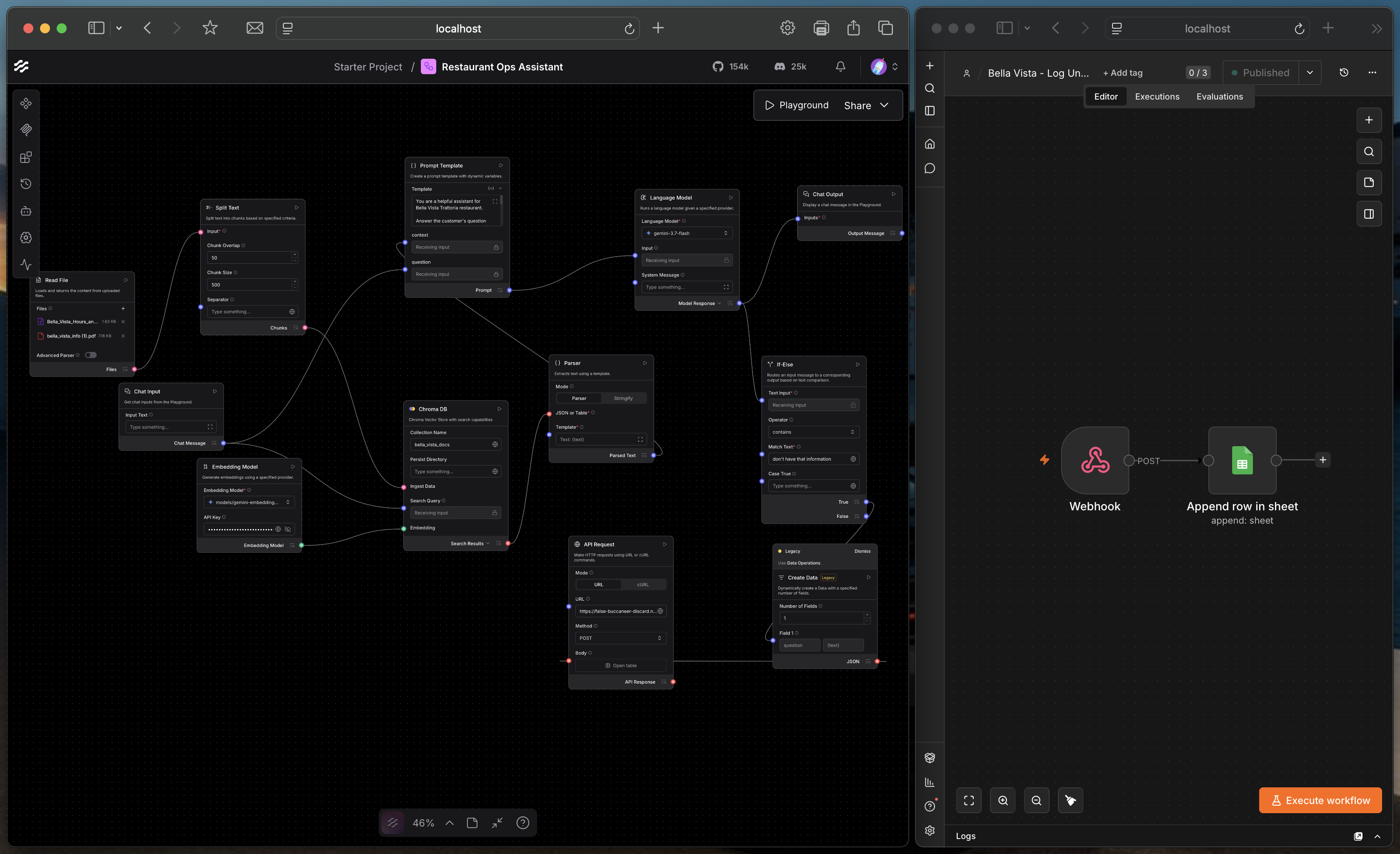Click the Collection Name input field
This screenshot has width=1400, height=854.
pos(455,444)
